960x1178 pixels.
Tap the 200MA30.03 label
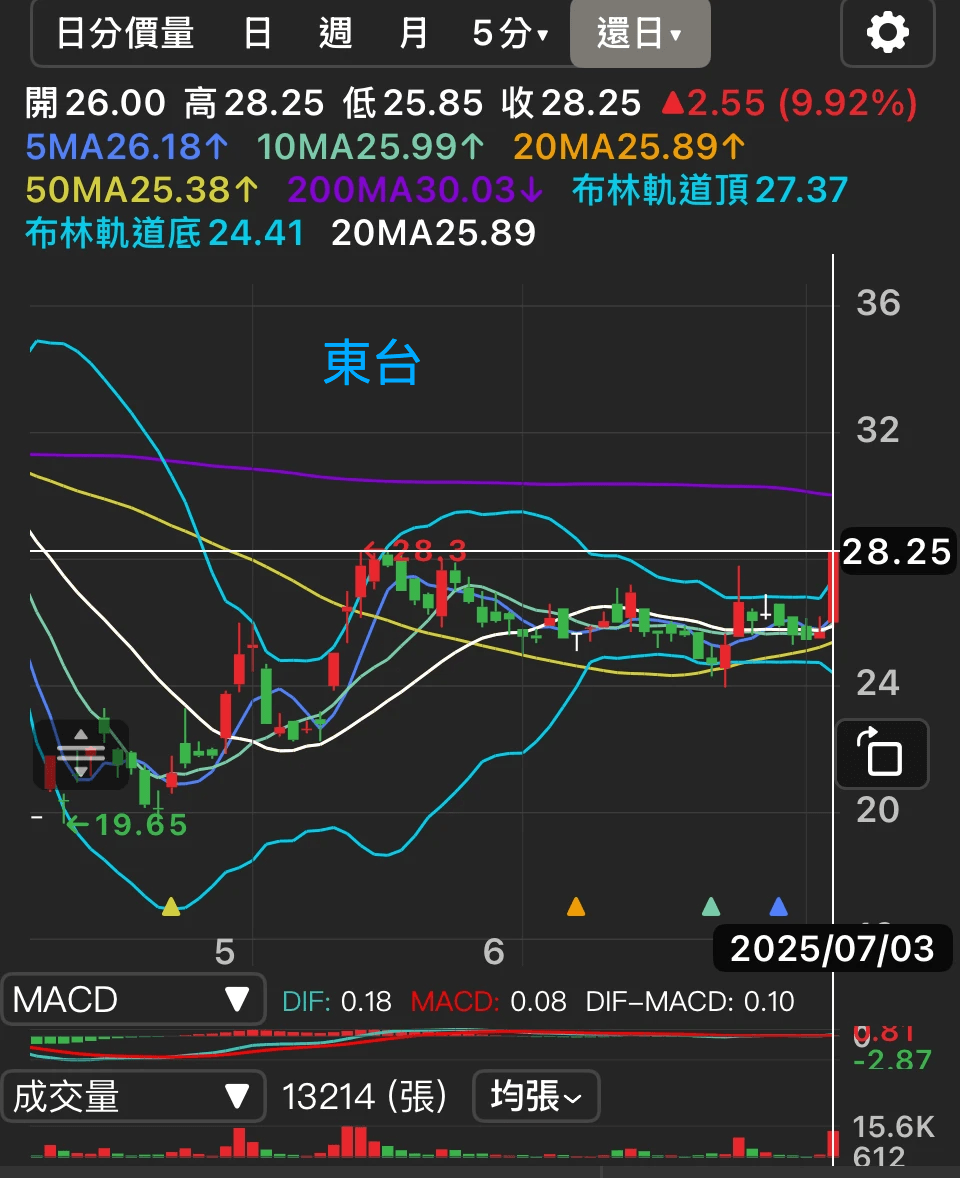pos(415,190)
